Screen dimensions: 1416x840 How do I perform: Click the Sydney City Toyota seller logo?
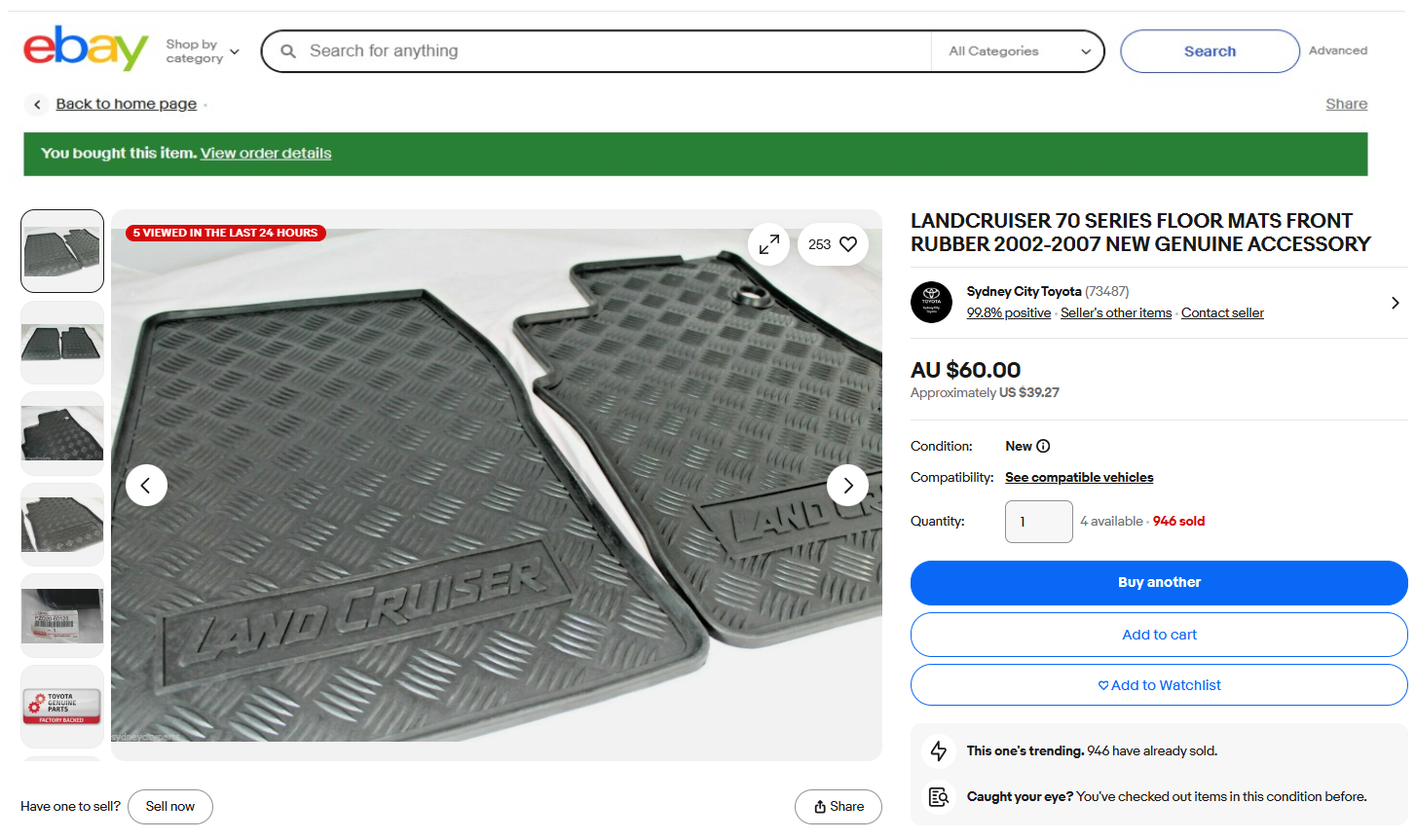[x=931, y=302]
